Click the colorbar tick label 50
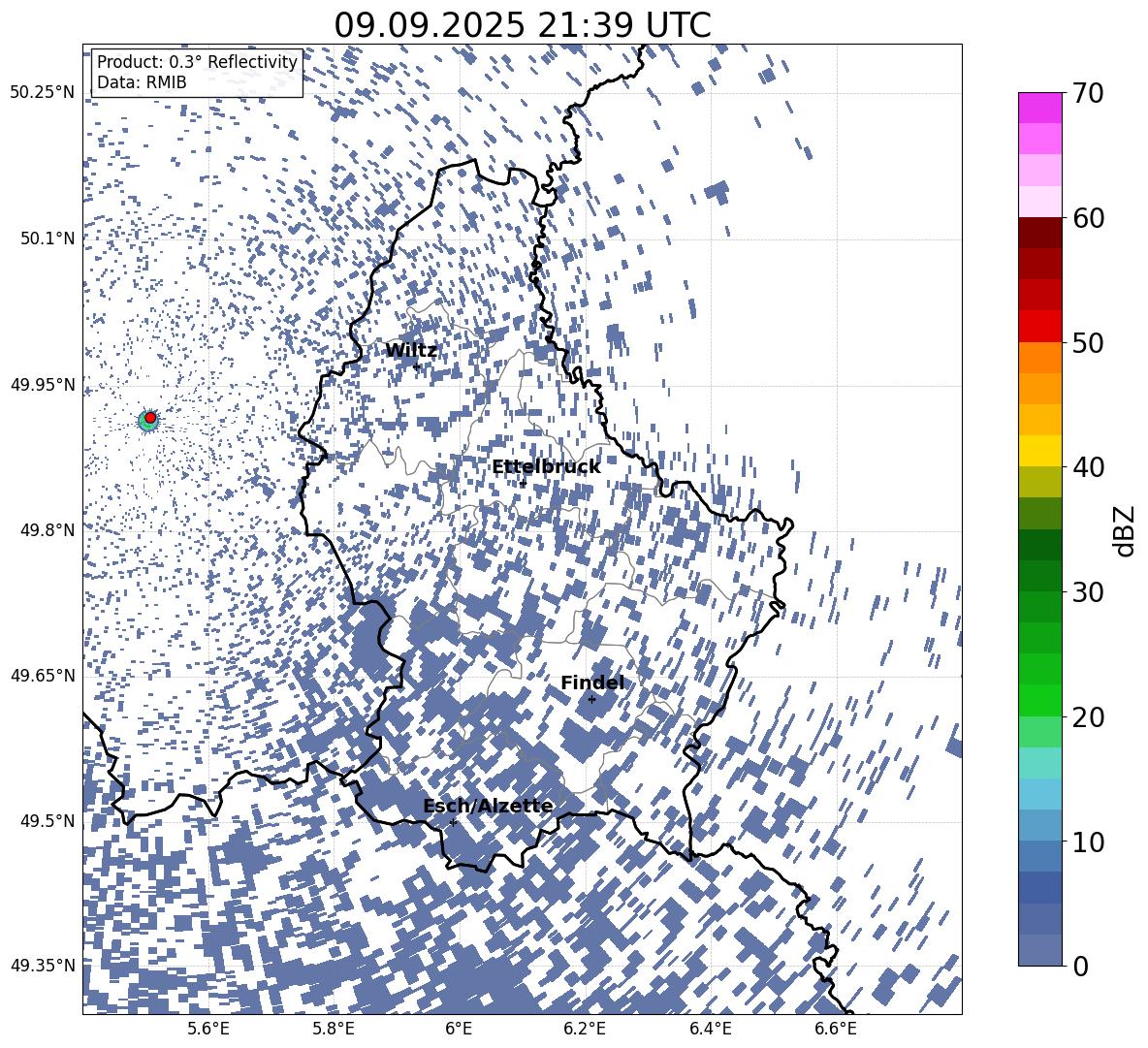Viewport: 1148px width, 1048px height. tap(1088, 342)
